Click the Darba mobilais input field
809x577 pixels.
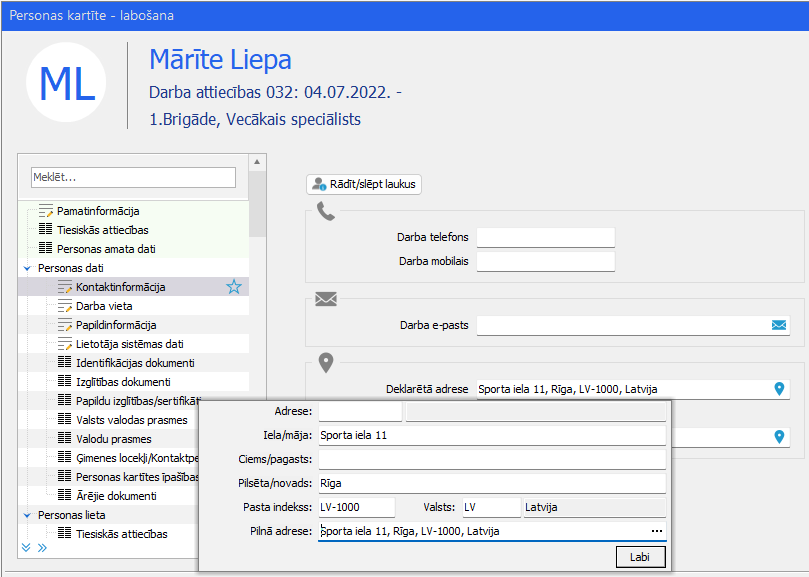pos(546,261)
